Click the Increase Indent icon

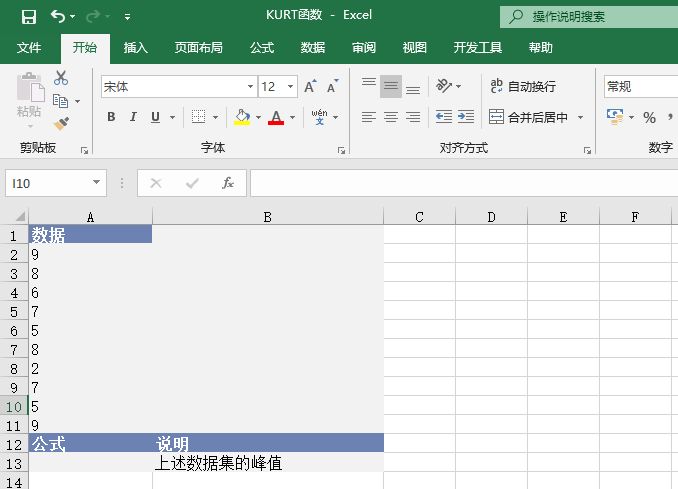pos(466,117)
